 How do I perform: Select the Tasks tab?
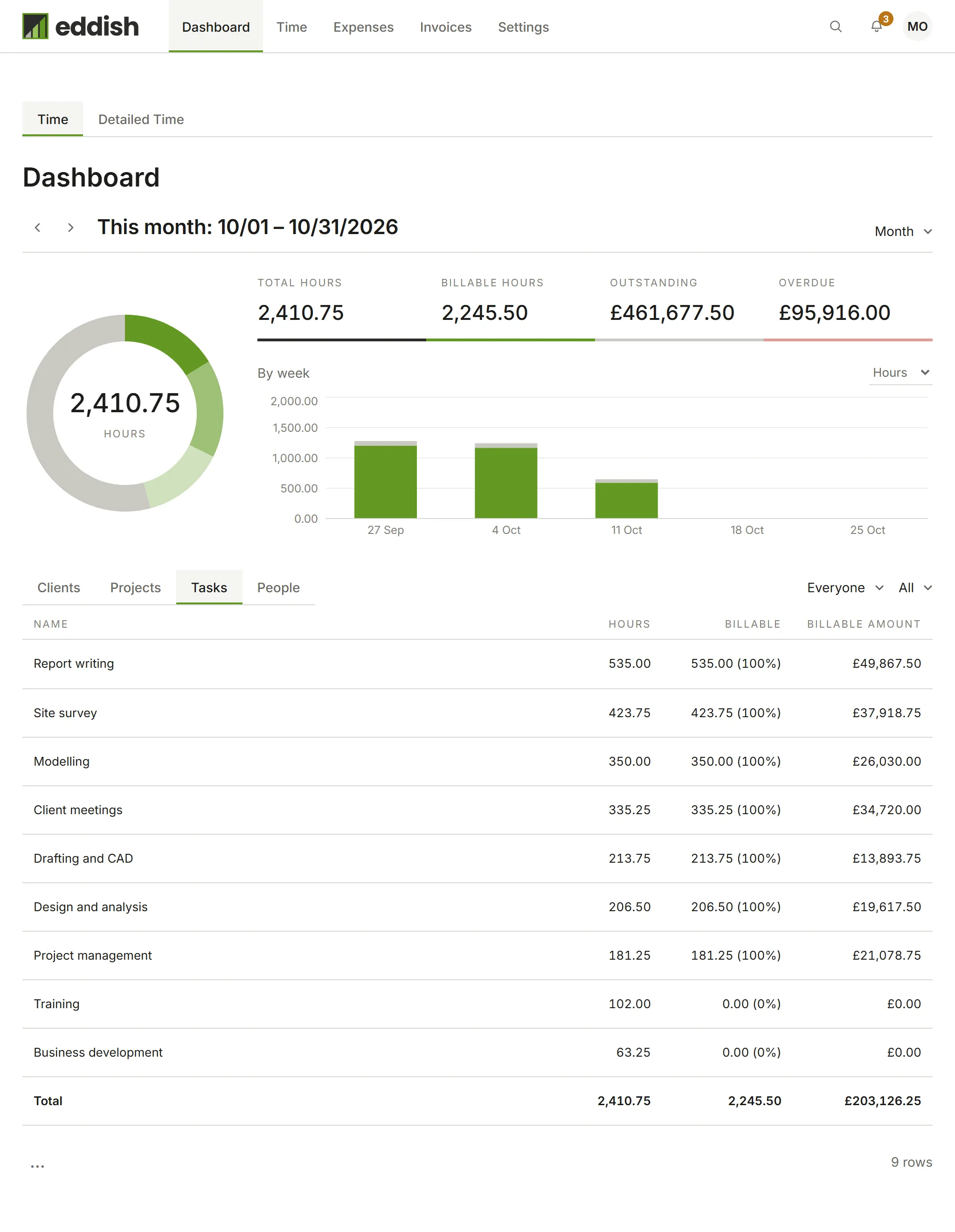209,588
